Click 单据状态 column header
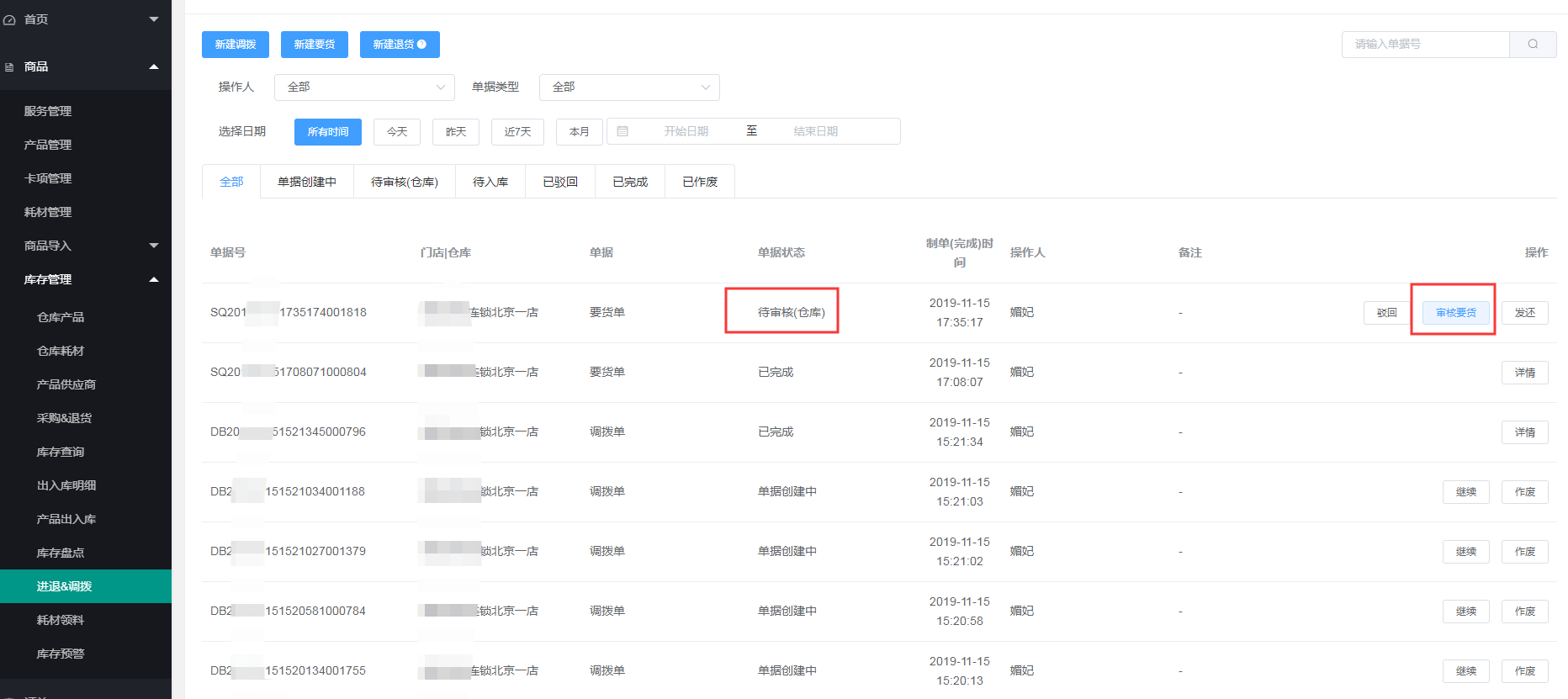The width and height of the screenshot is (1568, 699). click(x=781, y=252)
